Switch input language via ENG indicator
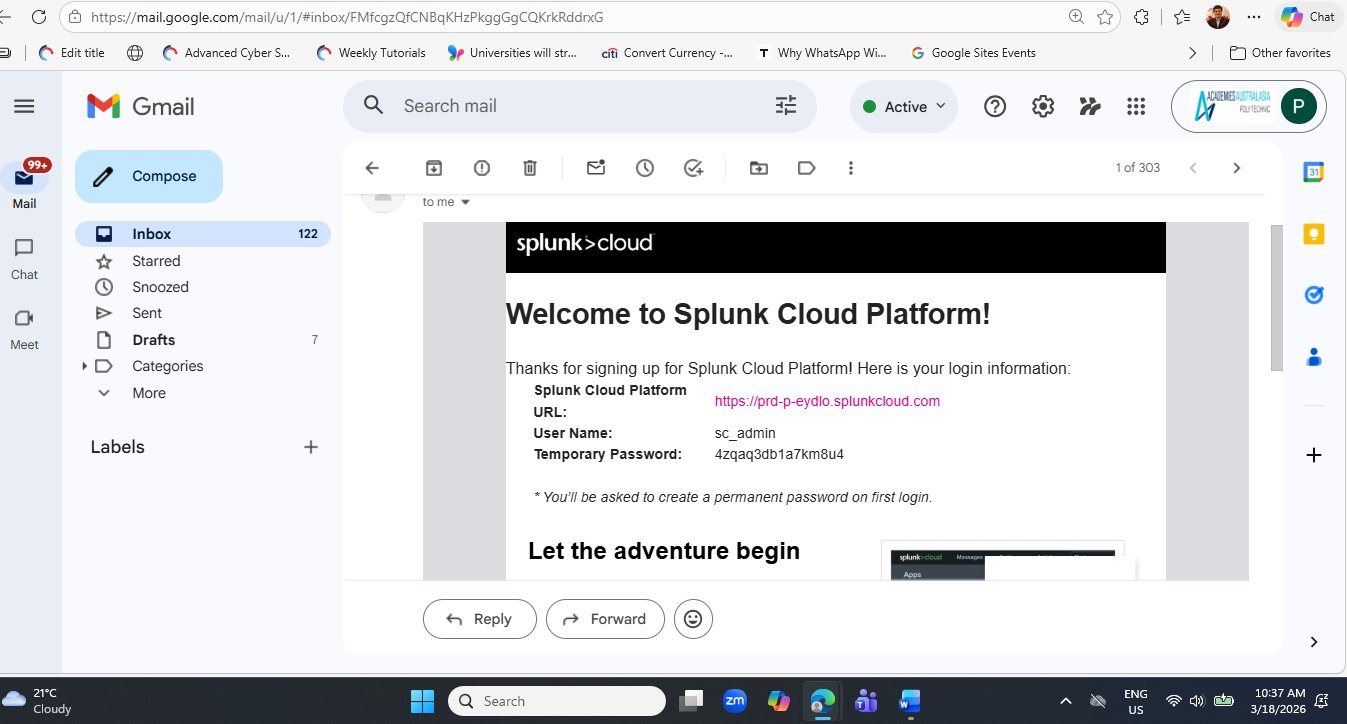The width and height of the screenshot is (1347, 724). [1135, 700]
